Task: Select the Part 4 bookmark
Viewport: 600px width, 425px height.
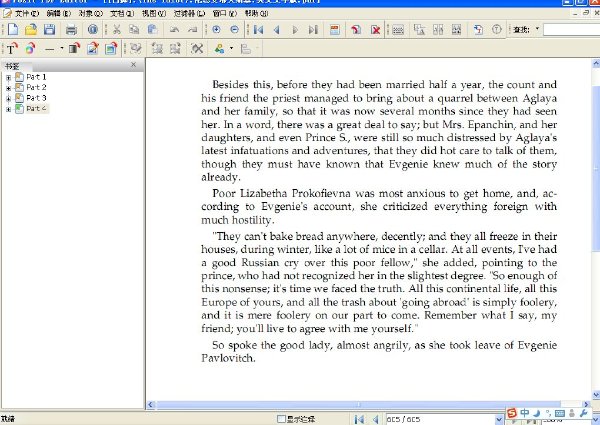Action: [x=36, y=109]
